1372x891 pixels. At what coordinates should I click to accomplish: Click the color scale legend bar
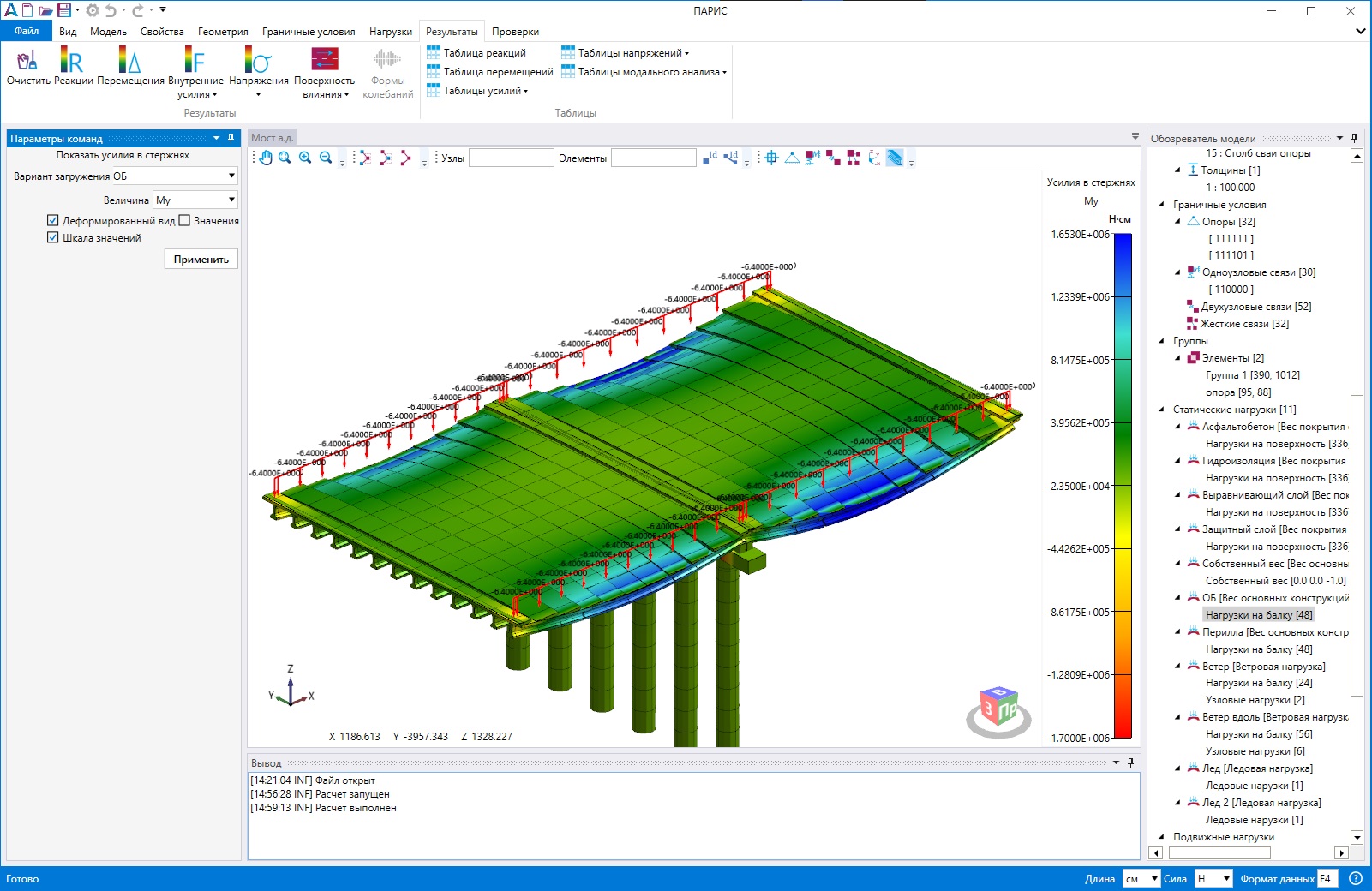tap(1122, 485)
